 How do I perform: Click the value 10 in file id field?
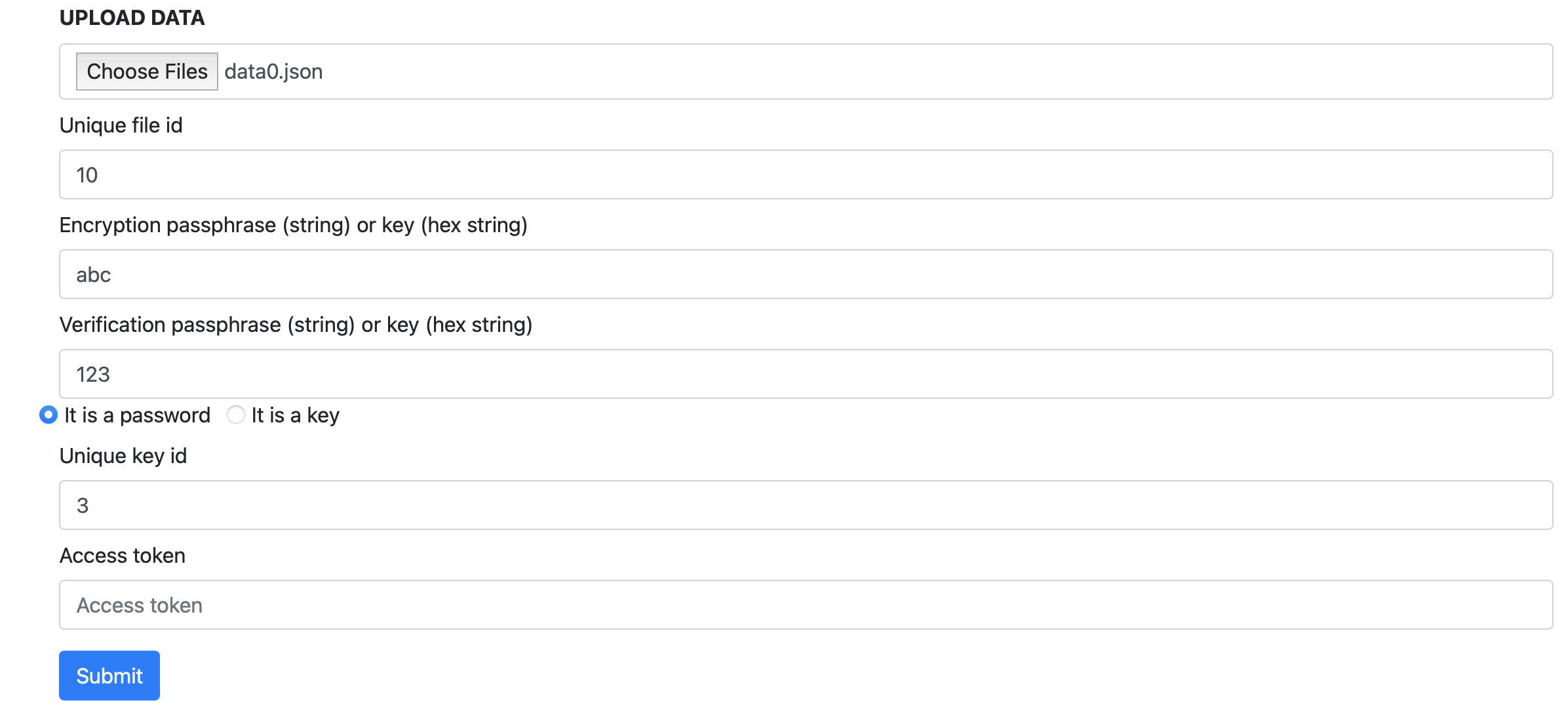[87, 175]
